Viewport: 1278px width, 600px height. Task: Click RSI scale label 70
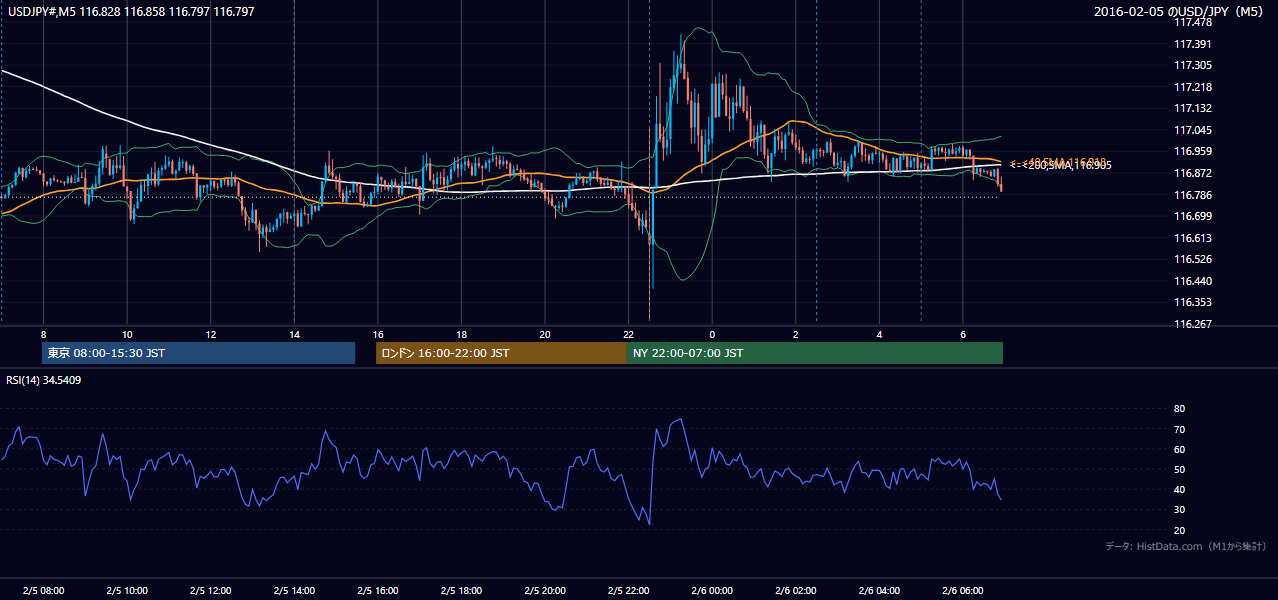(x=1180, y=429)
